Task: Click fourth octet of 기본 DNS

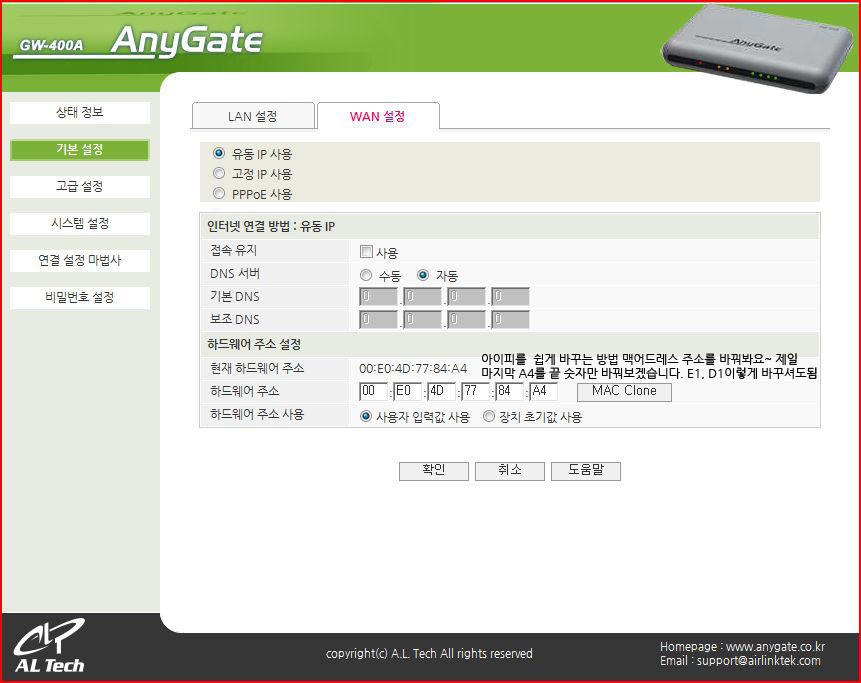Action: tap(510, 296)
